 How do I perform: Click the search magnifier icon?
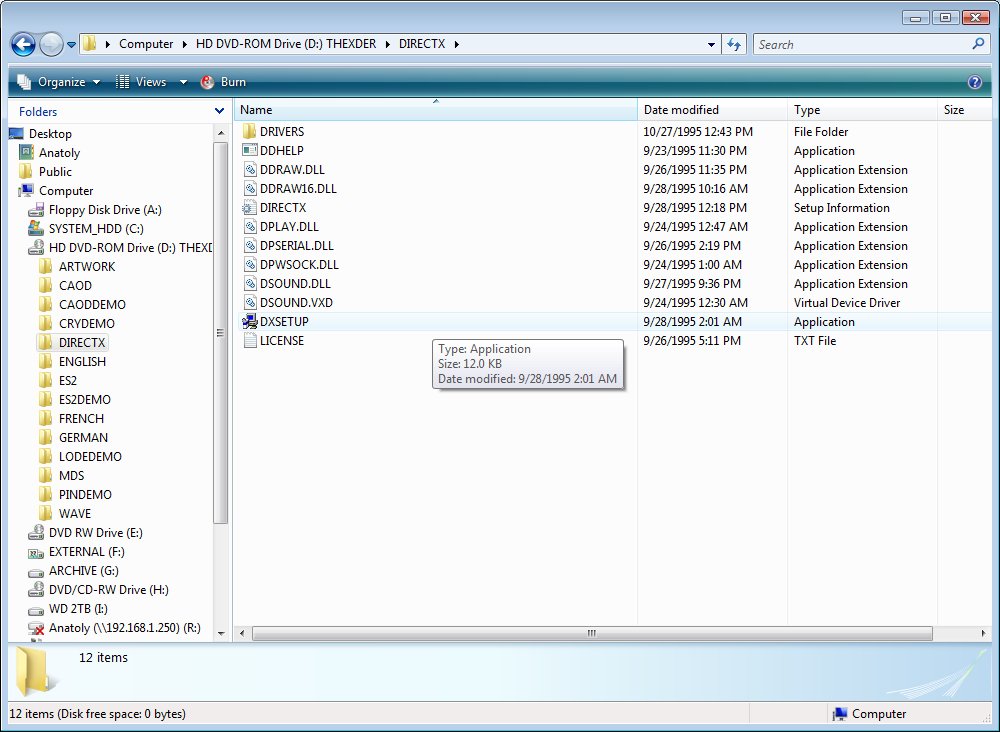pyautogui.click(x=978, y=44)
